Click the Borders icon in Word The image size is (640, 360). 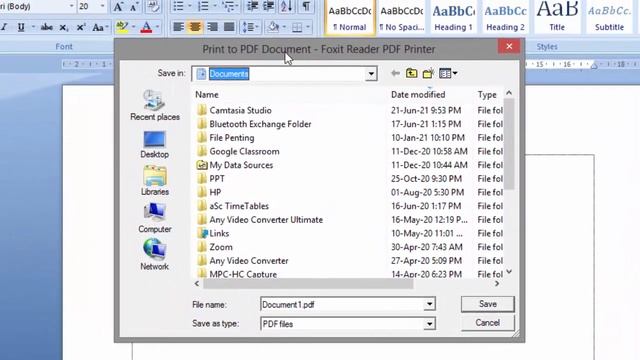[298, 27]
